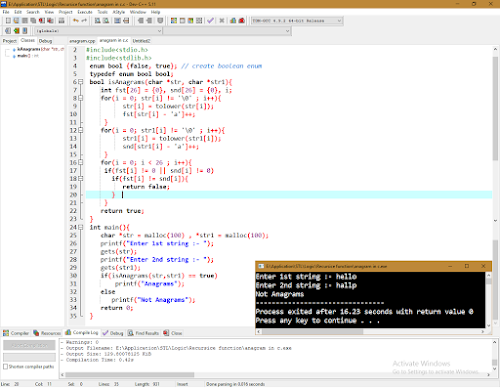Screen dimensions: 500x389
Task: Open the (globals) scope dropdown
Action: (x=99, y=31)
